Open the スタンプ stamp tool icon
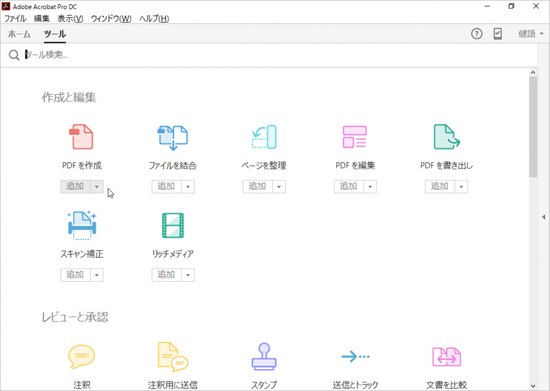 [x=264, y=356]
